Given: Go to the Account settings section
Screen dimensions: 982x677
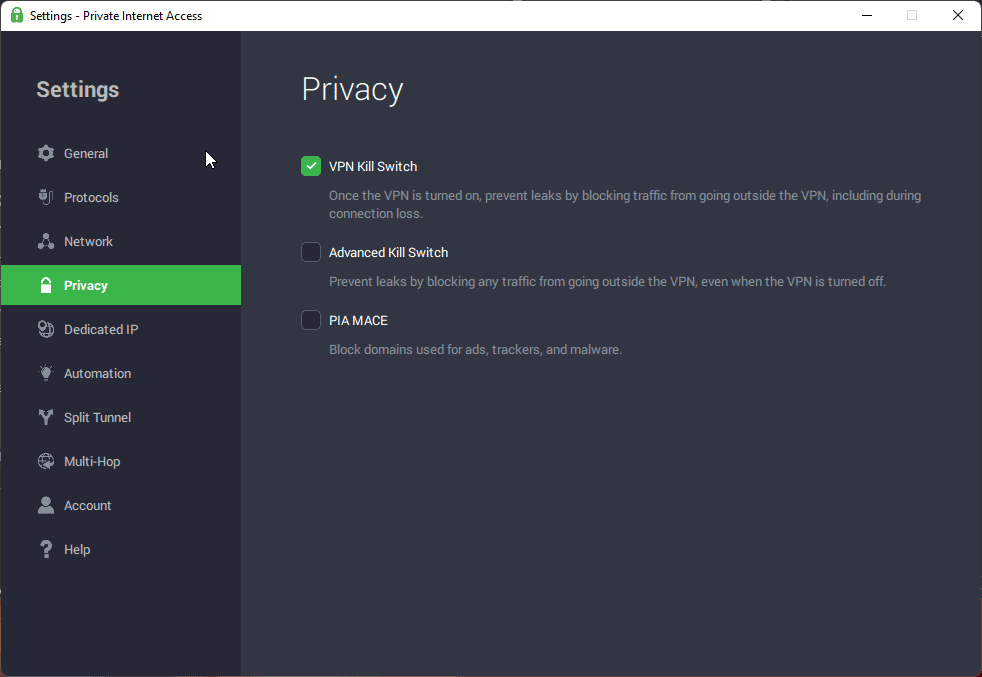Looking at the screenshot, I should [x=87, y=505].
